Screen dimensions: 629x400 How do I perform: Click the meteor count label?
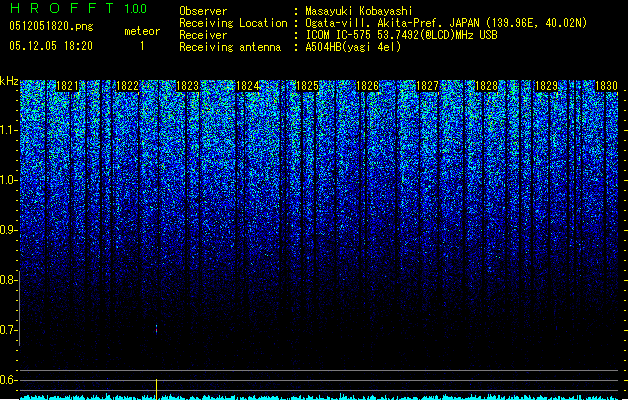[x=142, y=31]
